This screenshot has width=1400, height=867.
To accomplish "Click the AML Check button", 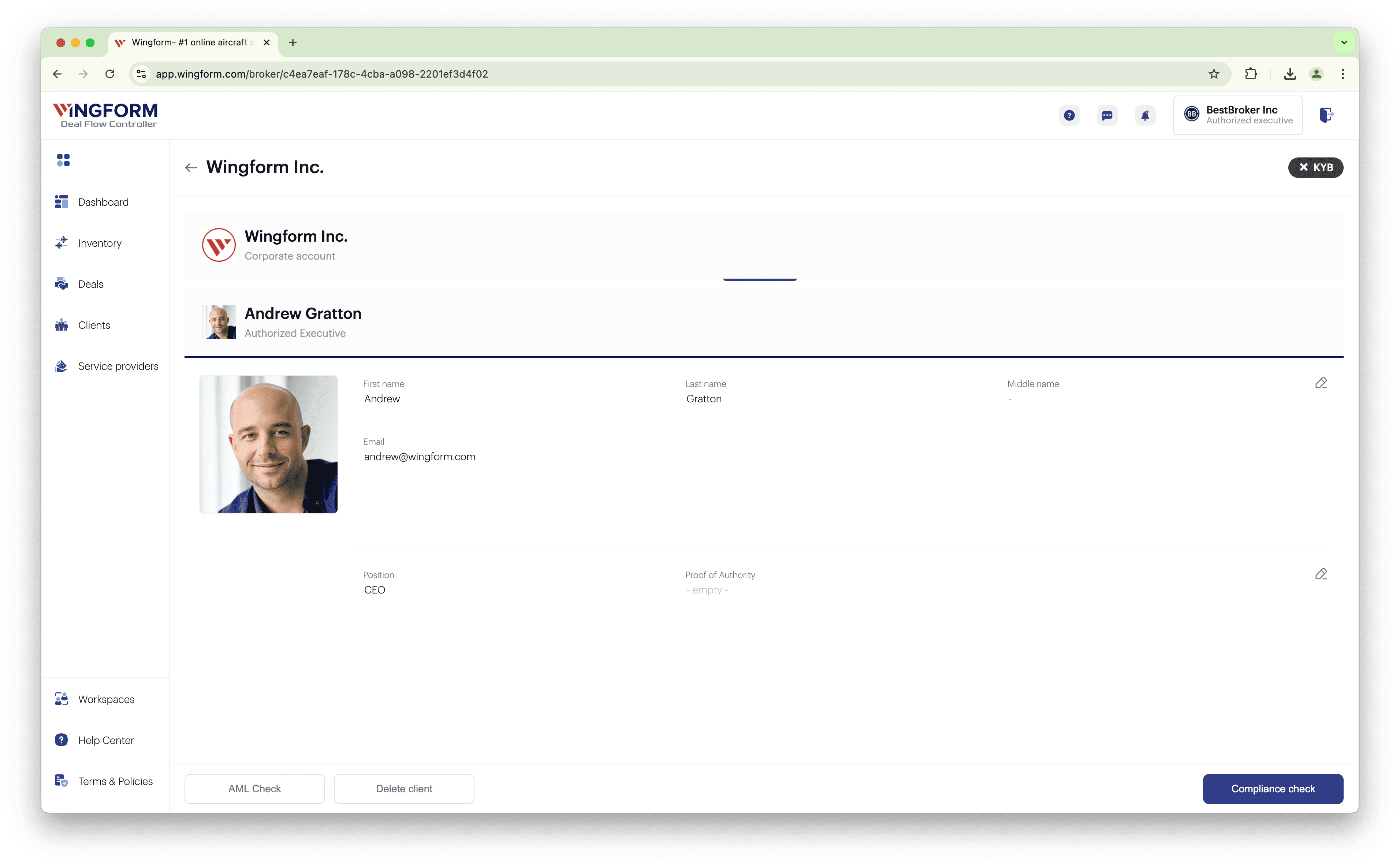I will pyautogui.click(x=254, y=788).
